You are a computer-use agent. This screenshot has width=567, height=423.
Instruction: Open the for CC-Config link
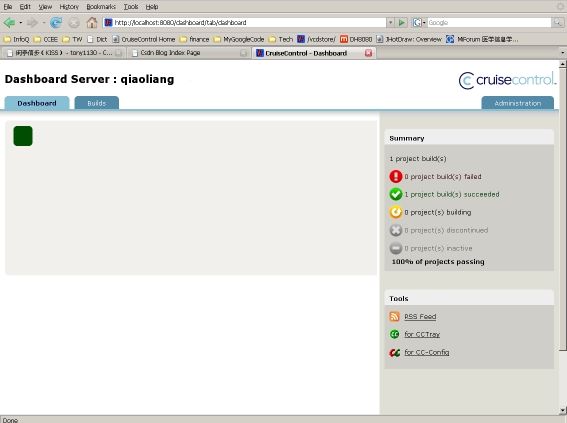point(427,352)
